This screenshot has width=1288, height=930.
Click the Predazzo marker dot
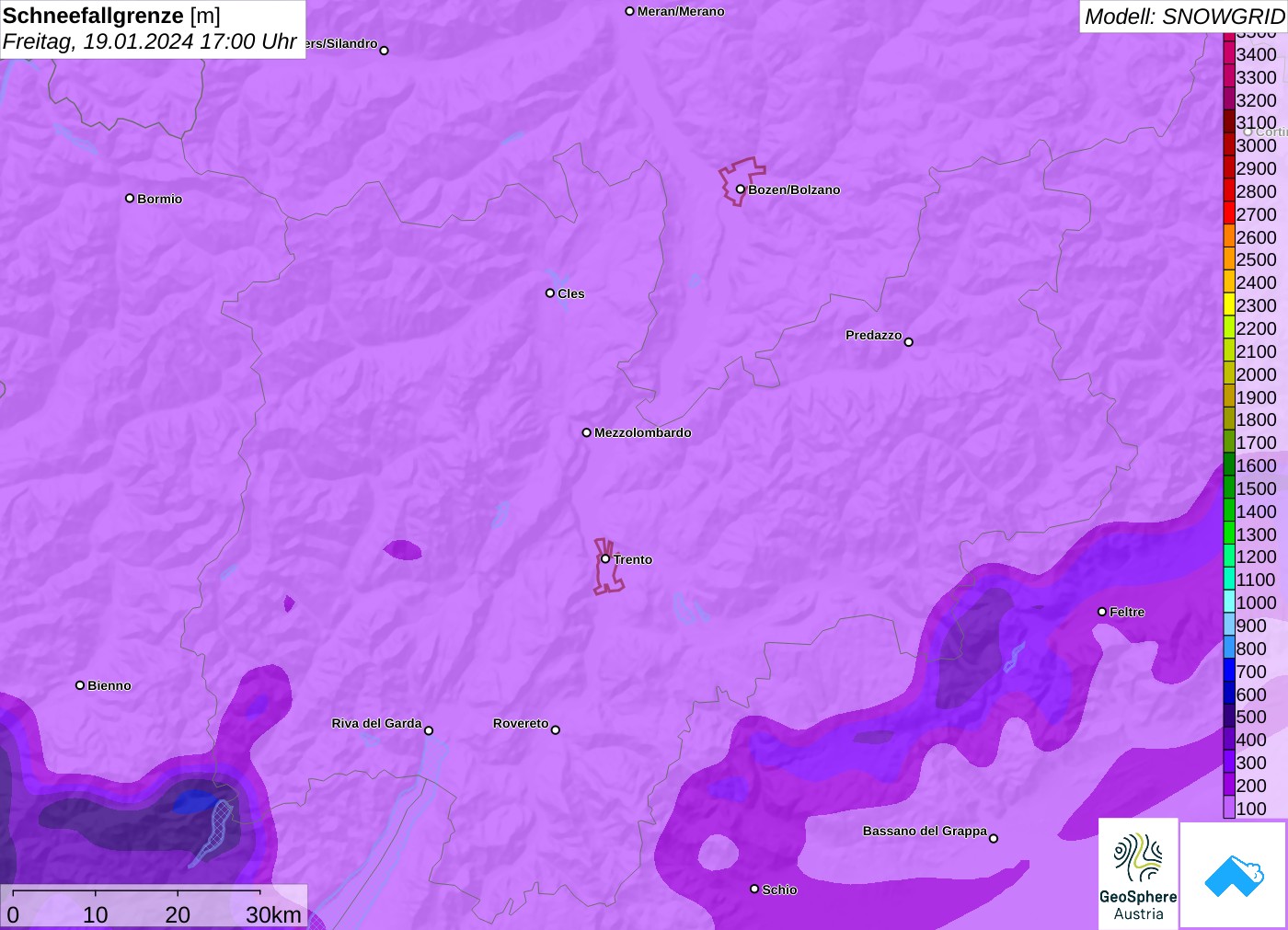click(x=909, y=342)
